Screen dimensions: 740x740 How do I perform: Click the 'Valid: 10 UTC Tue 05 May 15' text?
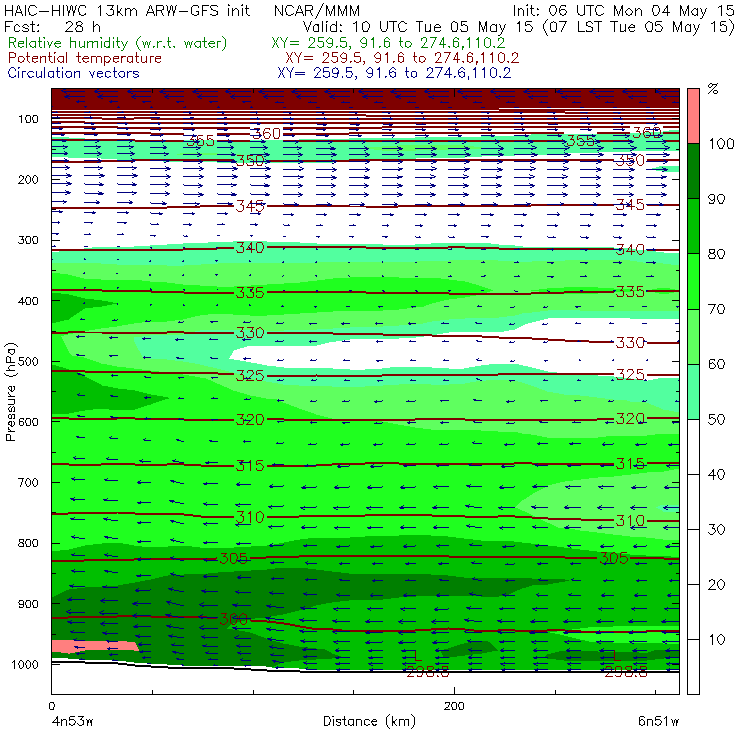tap(418, 26)
